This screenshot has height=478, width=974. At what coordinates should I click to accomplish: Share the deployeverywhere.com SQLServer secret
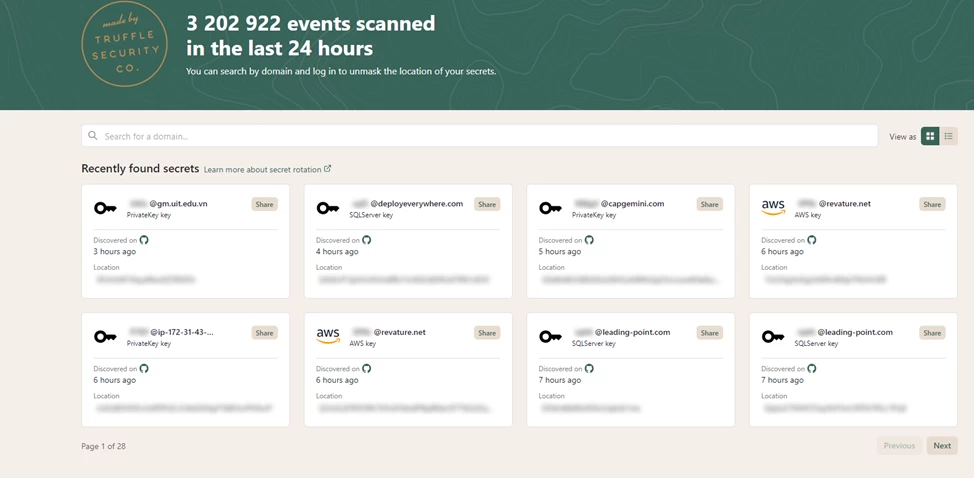point(487,204)
